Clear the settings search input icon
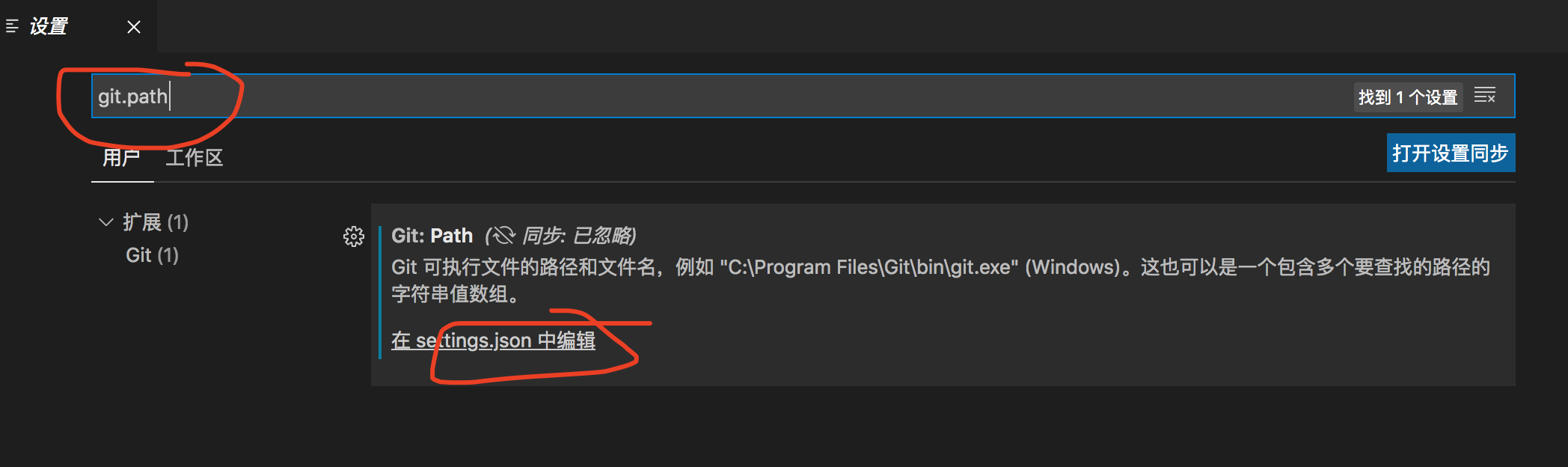Image resolution: width=1568 pixels, height=467 pixels. point(1485,96)
